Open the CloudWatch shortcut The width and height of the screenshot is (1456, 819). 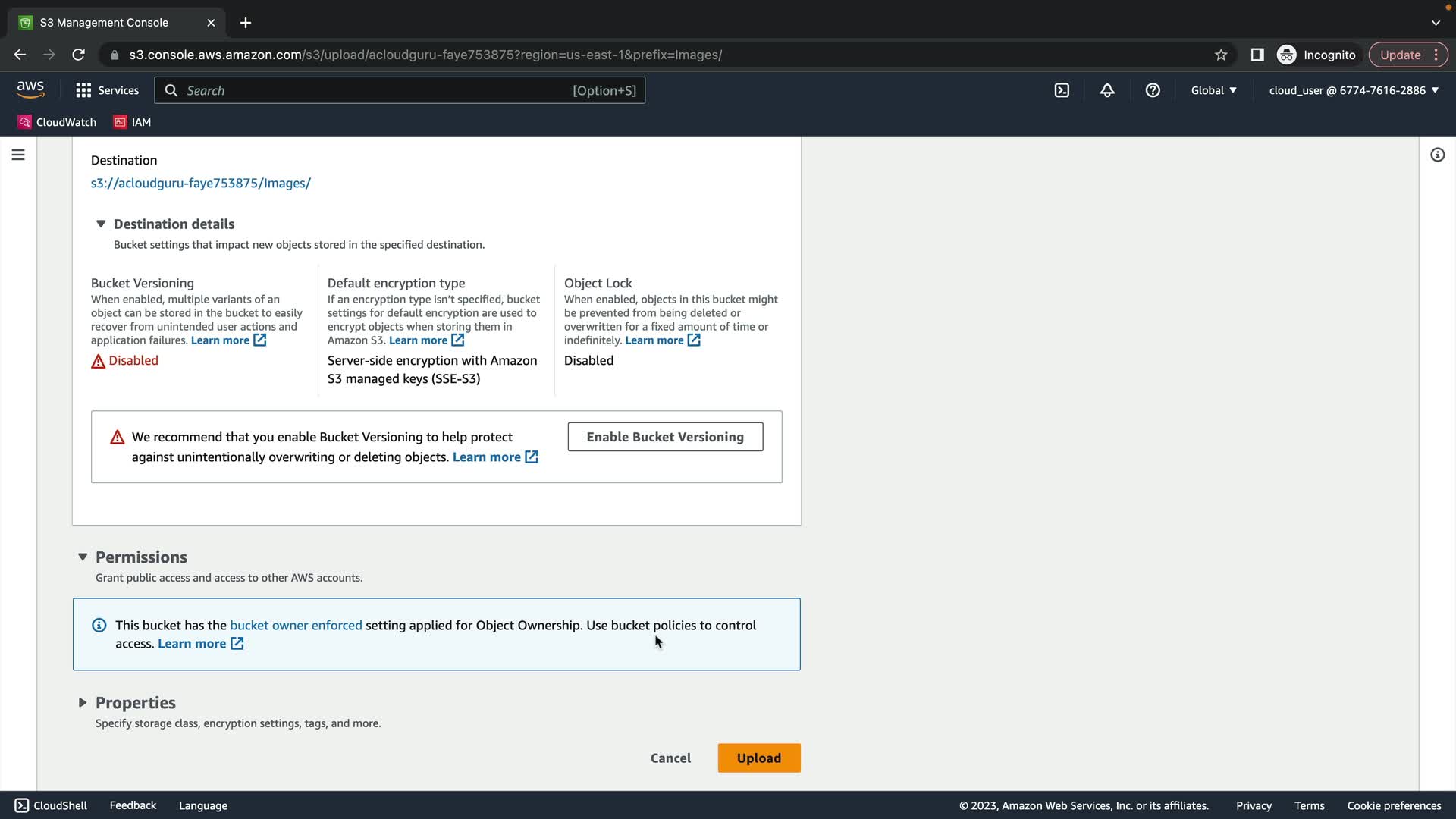(58, 122)
